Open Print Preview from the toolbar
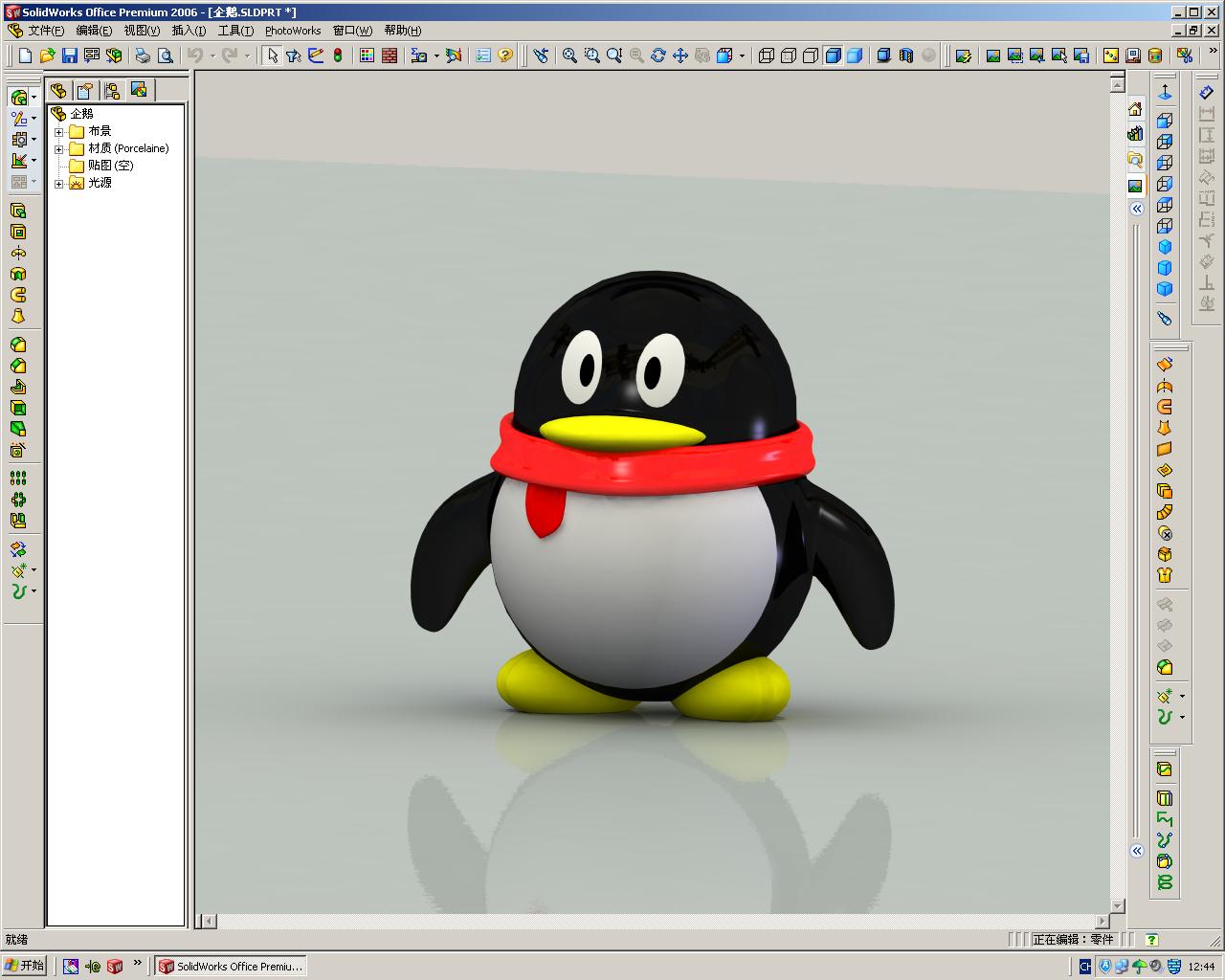 [165, 56]
